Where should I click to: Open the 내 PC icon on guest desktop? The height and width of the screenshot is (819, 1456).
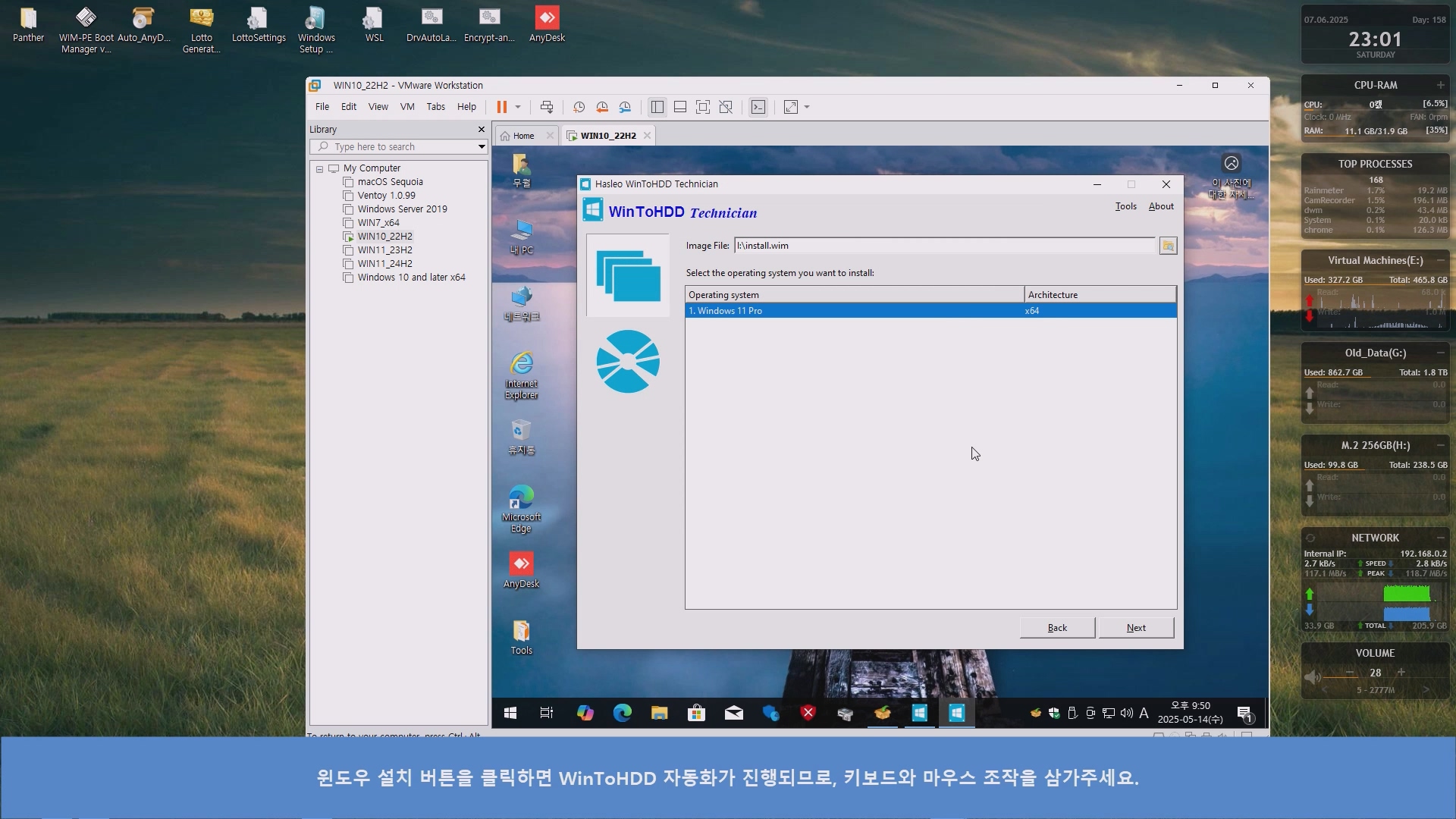point(522,237)
